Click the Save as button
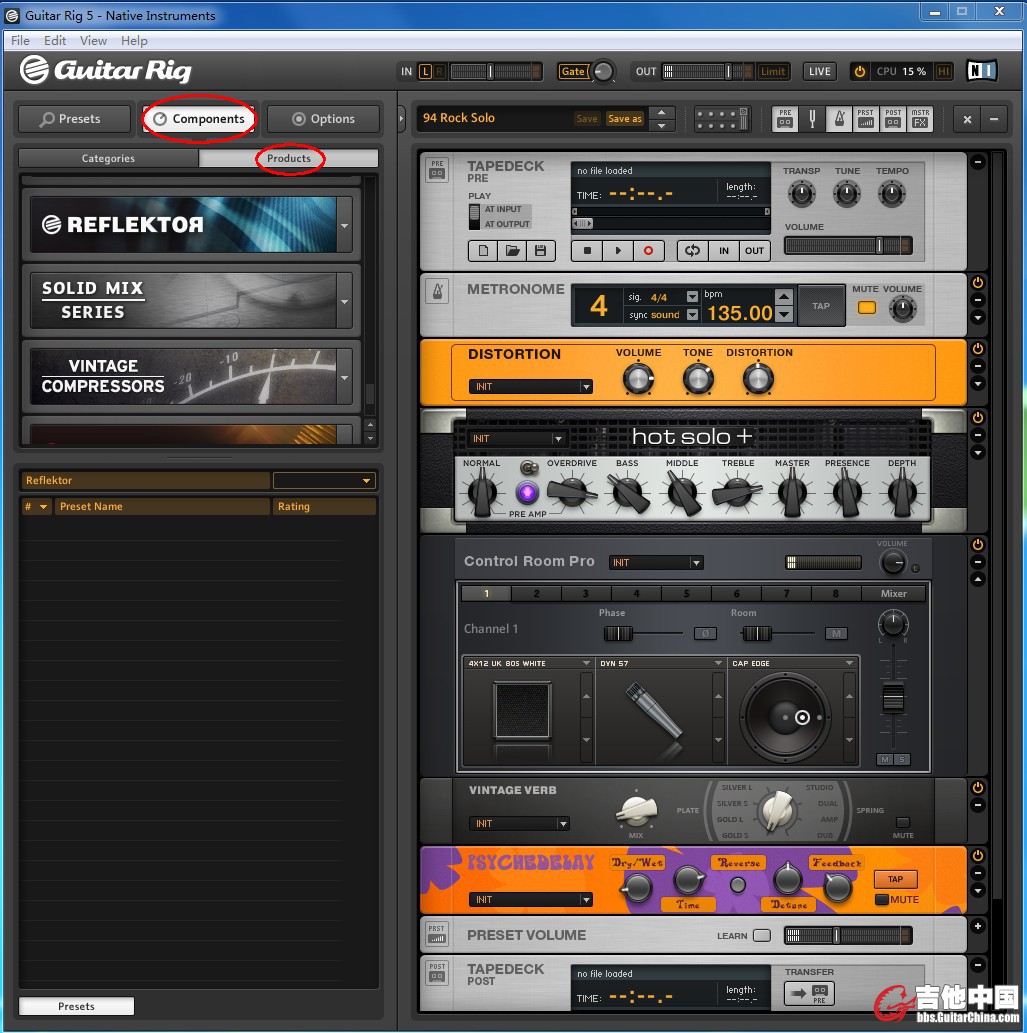 625,119
